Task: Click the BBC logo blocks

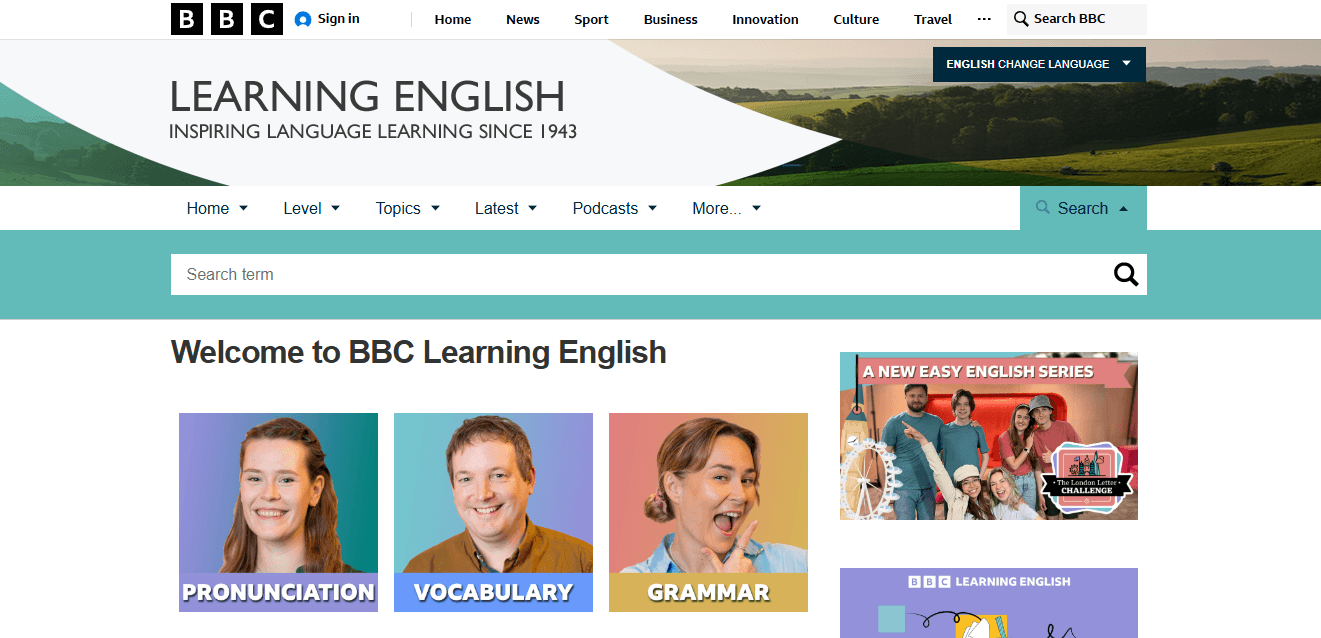Action: (227, 19)
